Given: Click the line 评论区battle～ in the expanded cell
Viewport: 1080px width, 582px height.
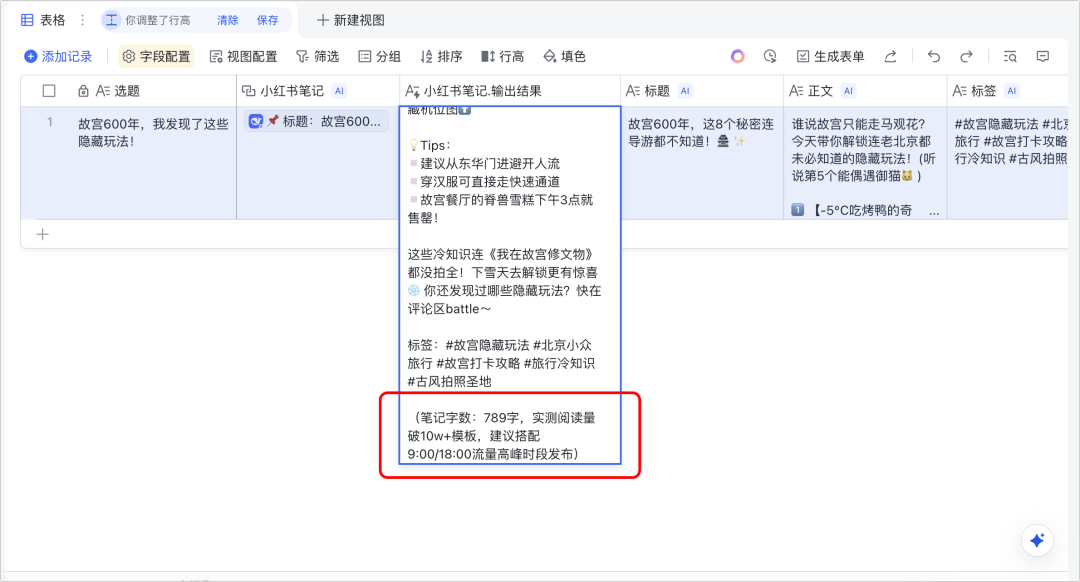Looking at the screenshot, I should point(449,309).
